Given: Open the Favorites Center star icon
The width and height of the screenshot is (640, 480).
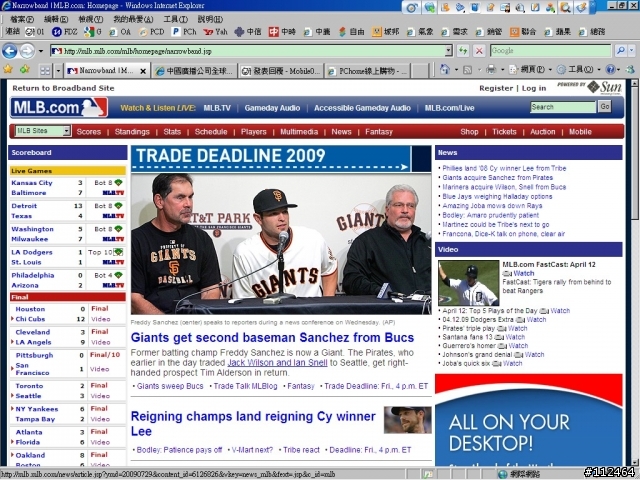Looking at the screenshot, I should coord(8,70).
